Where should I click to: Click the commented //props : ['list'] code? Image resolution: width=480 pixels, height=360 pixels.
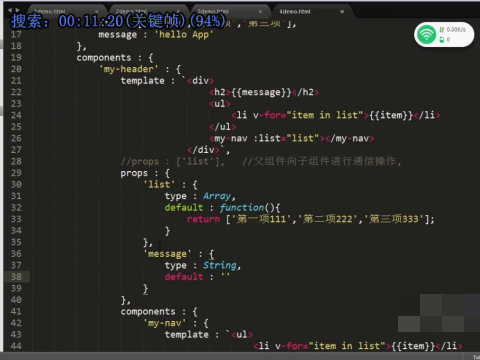tap(173, 161)
